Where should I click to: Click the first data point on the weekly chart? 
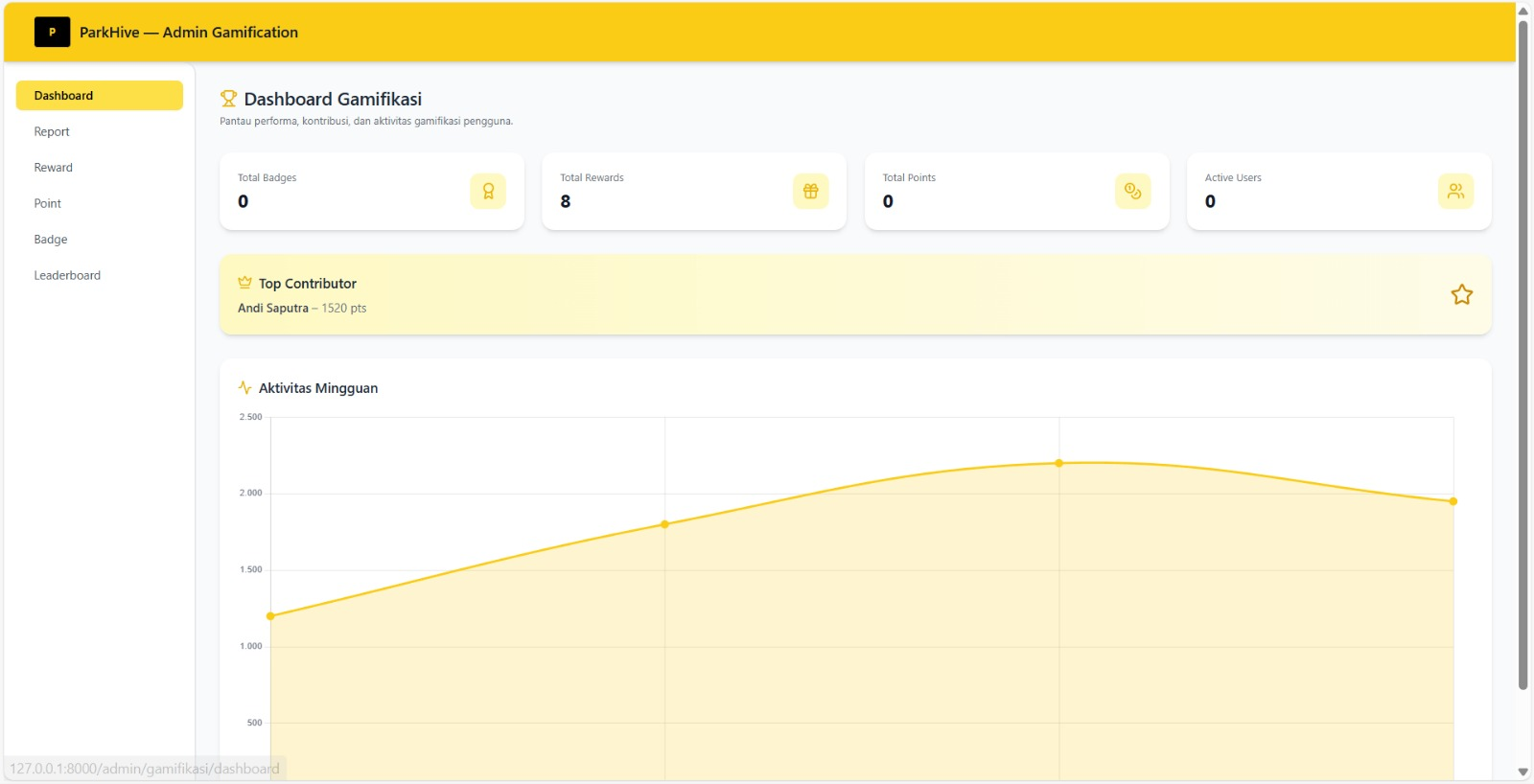(x=270, y=616)
